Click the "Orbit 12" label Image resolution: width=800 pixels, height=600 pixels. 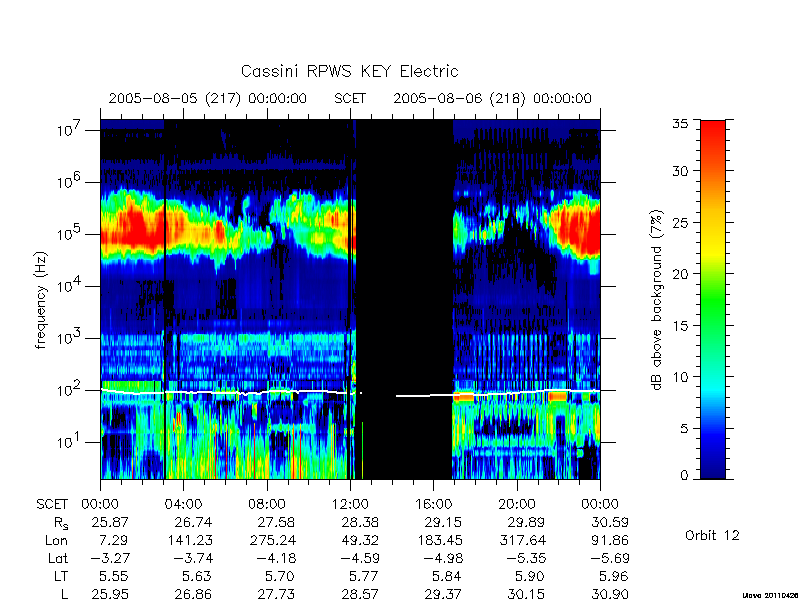click(x=712, y=535)
